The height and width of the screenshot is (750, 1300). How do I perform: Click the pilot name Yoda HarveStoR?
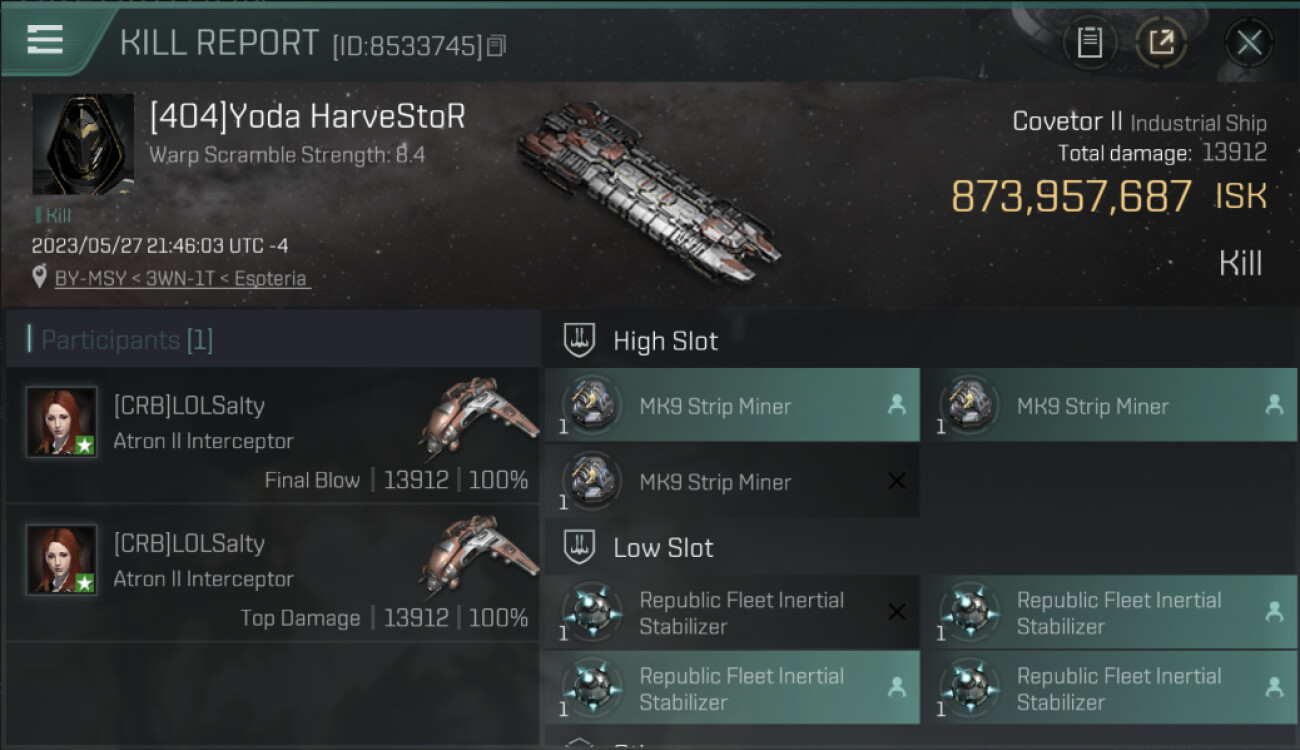[x=308, y=117]
